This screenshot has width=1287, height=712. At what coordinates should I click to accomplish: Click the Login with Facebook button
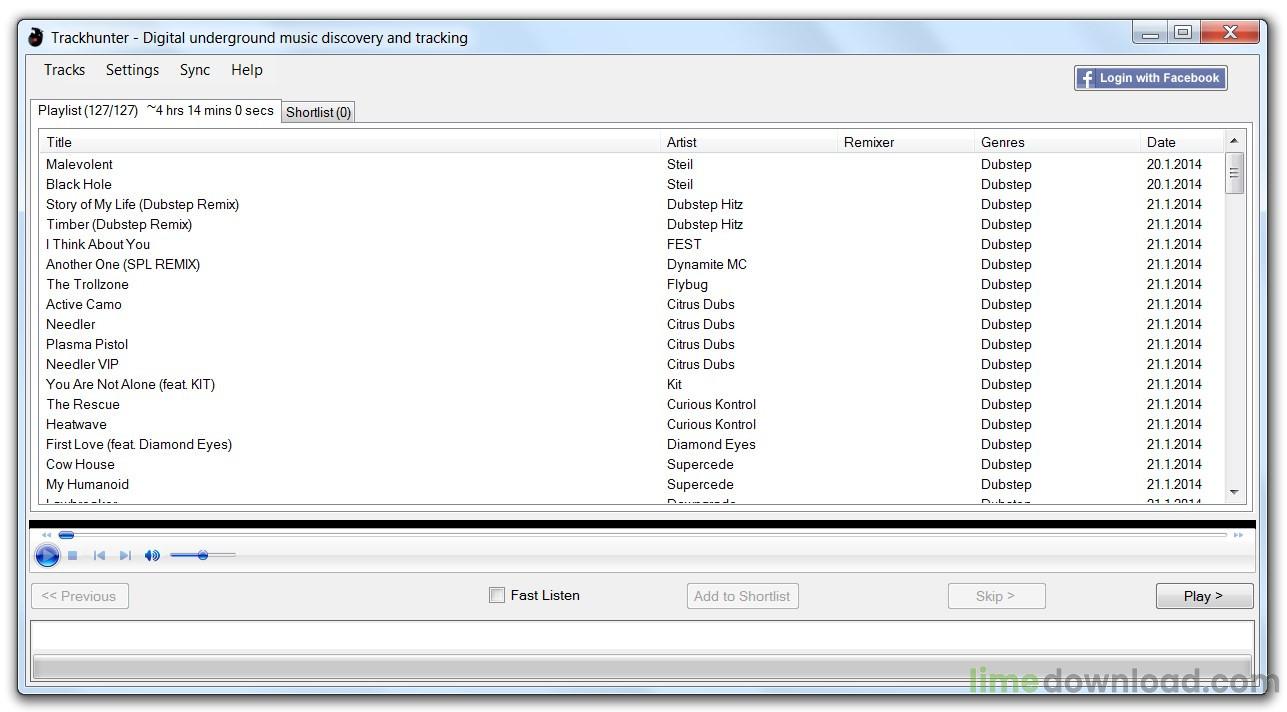[1150, 78]
